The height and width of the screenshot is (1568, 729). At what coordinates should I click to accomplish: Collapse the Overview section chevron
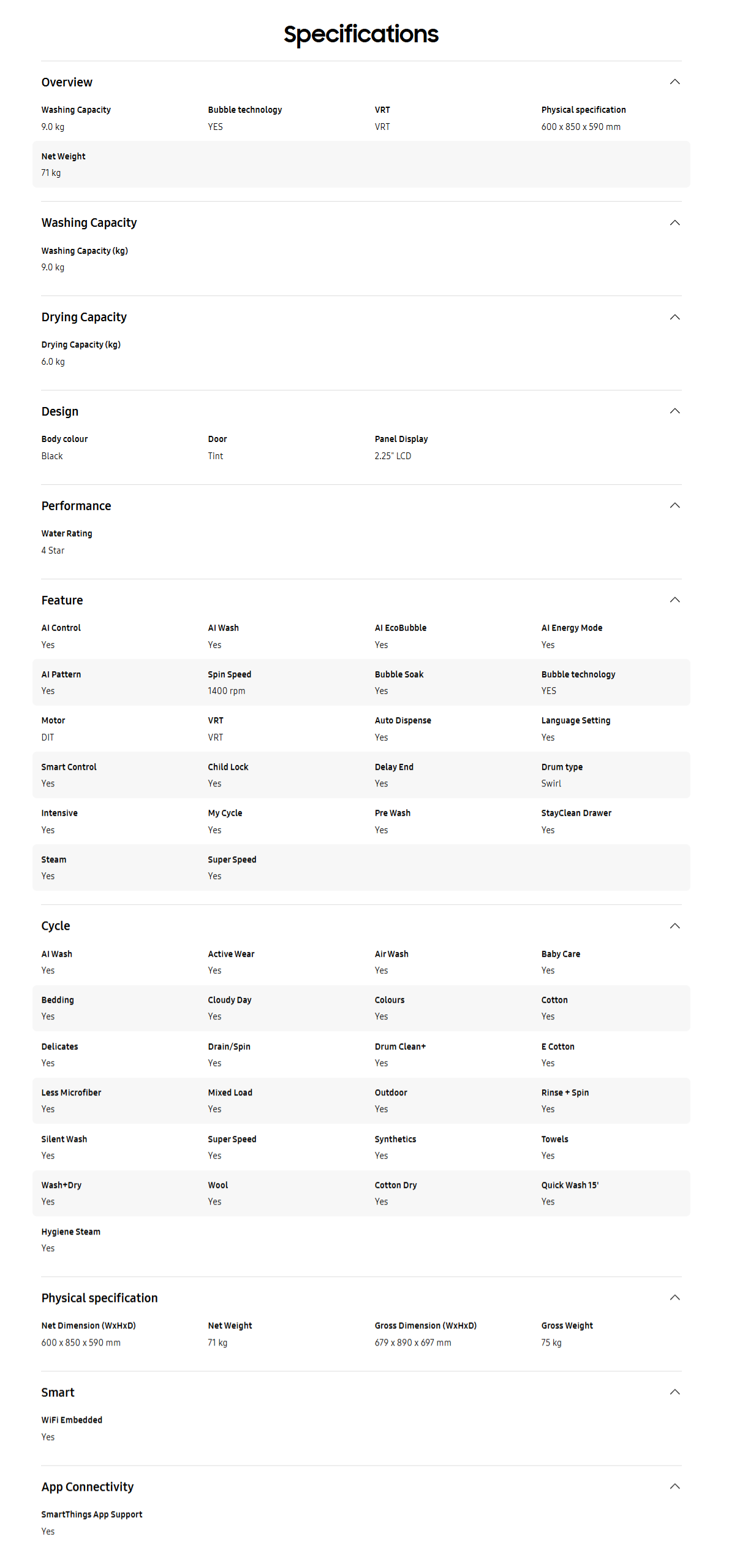[x=674, y=82]
